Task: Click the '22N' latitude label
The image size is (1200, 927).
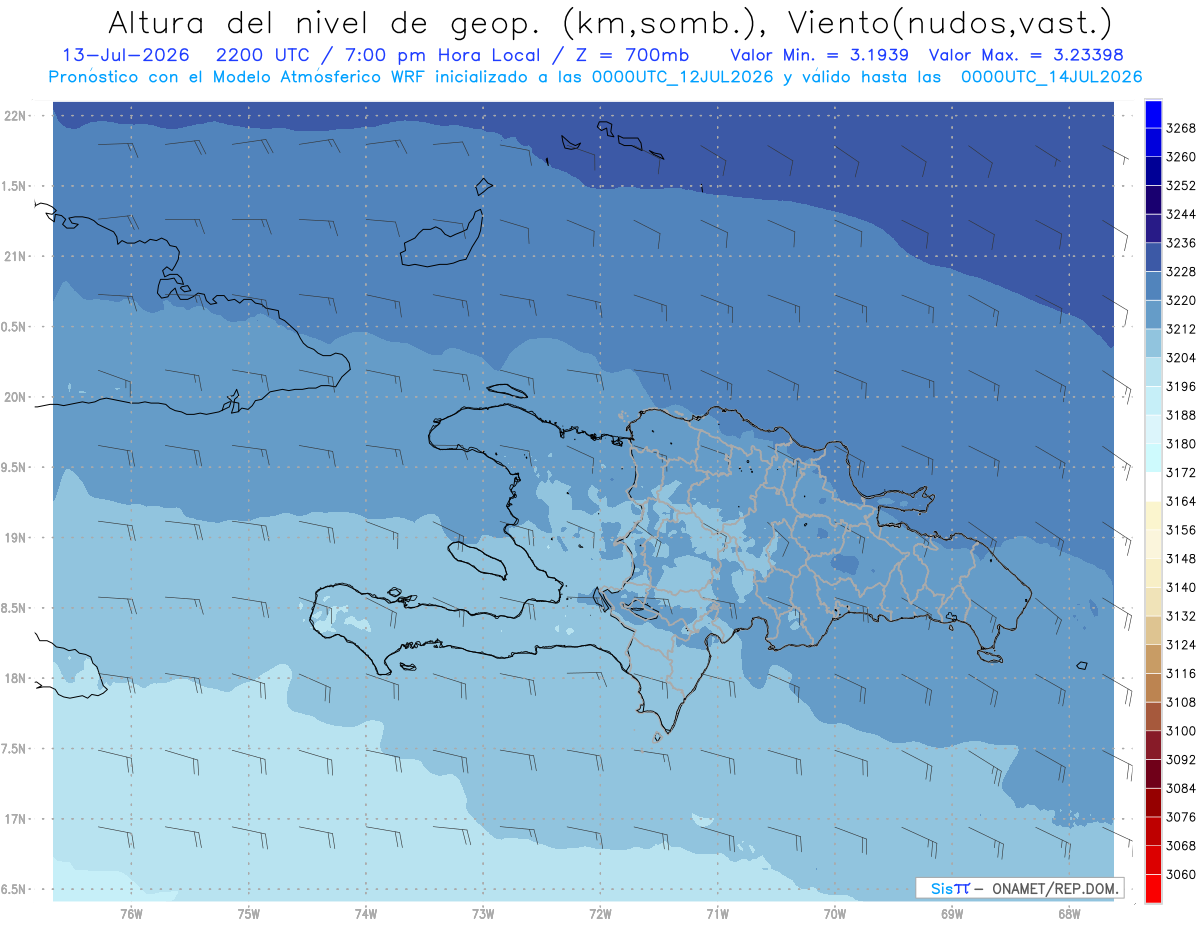Action: point(14,115)
